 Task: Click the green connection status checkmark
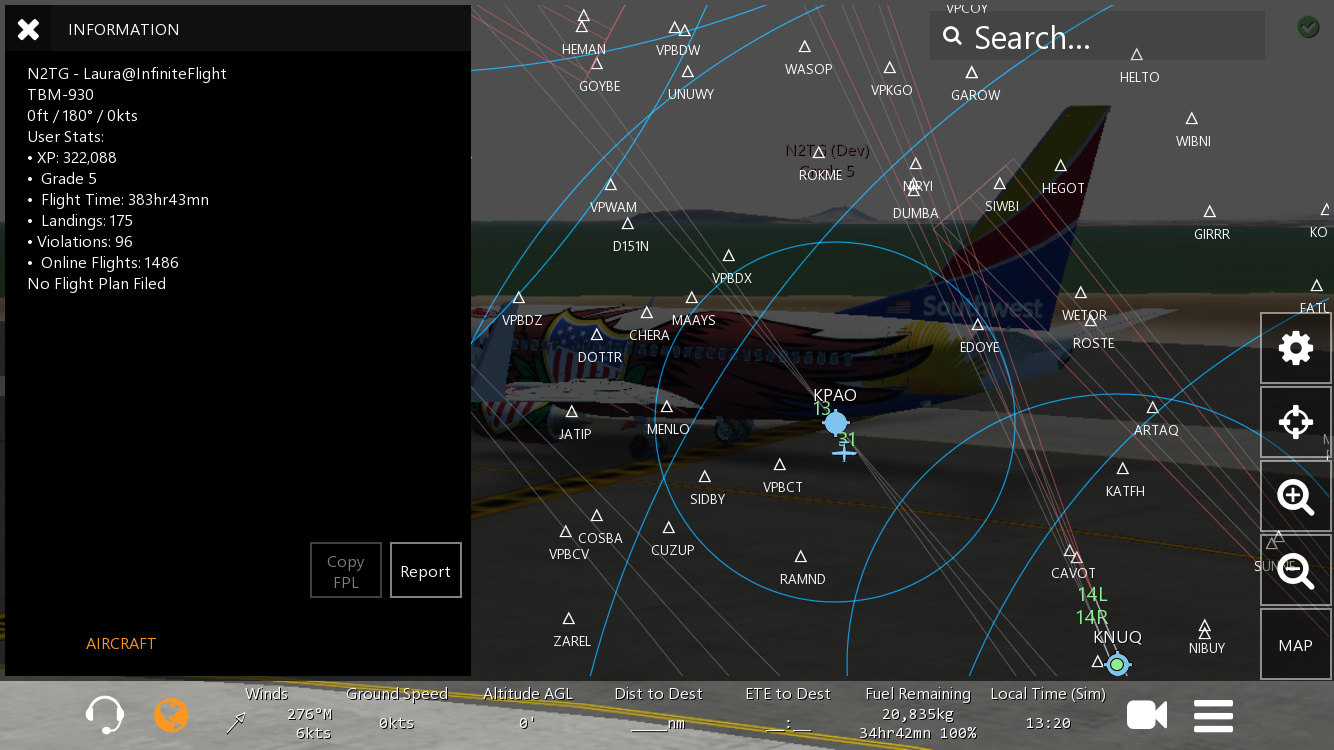(1308, 27)
